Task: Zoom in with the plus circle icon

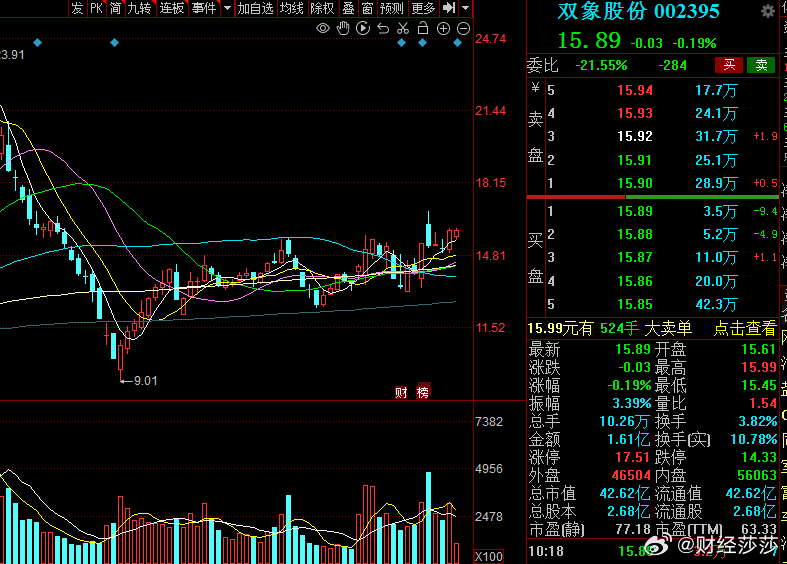Action: point(443,28)
